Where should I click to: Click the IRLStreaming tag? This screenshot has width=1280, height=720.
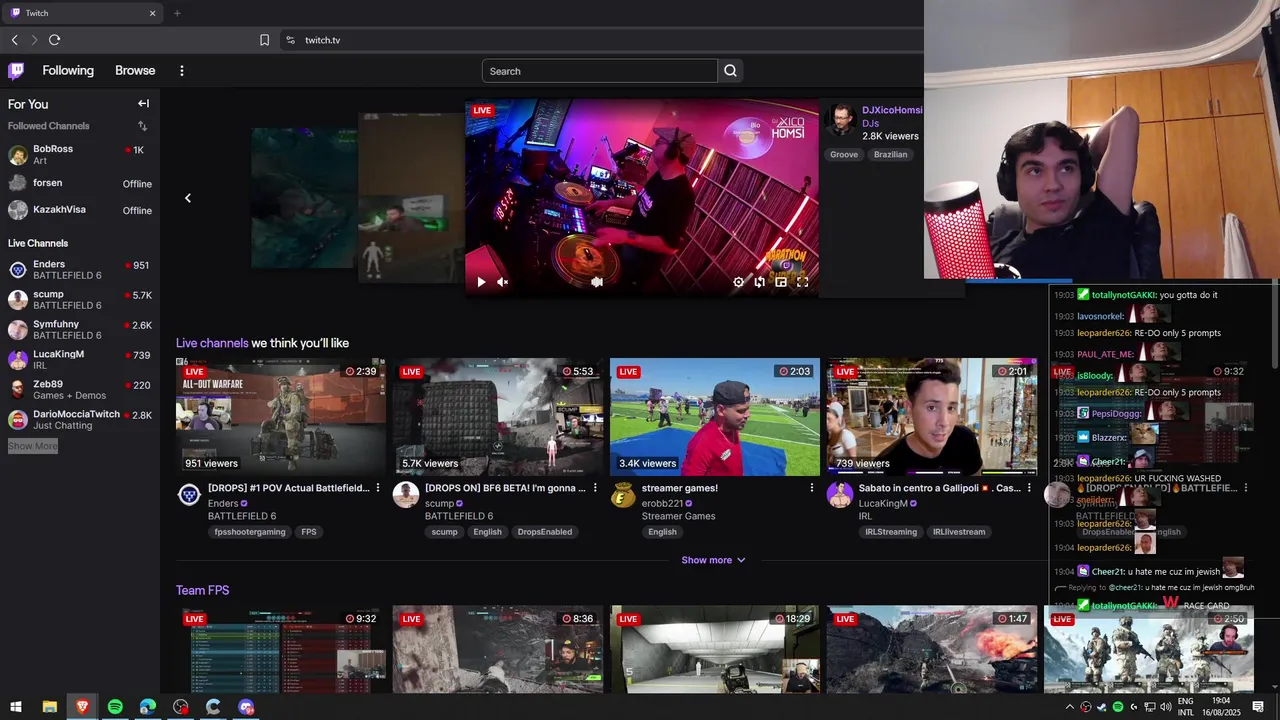coord(891,532)
